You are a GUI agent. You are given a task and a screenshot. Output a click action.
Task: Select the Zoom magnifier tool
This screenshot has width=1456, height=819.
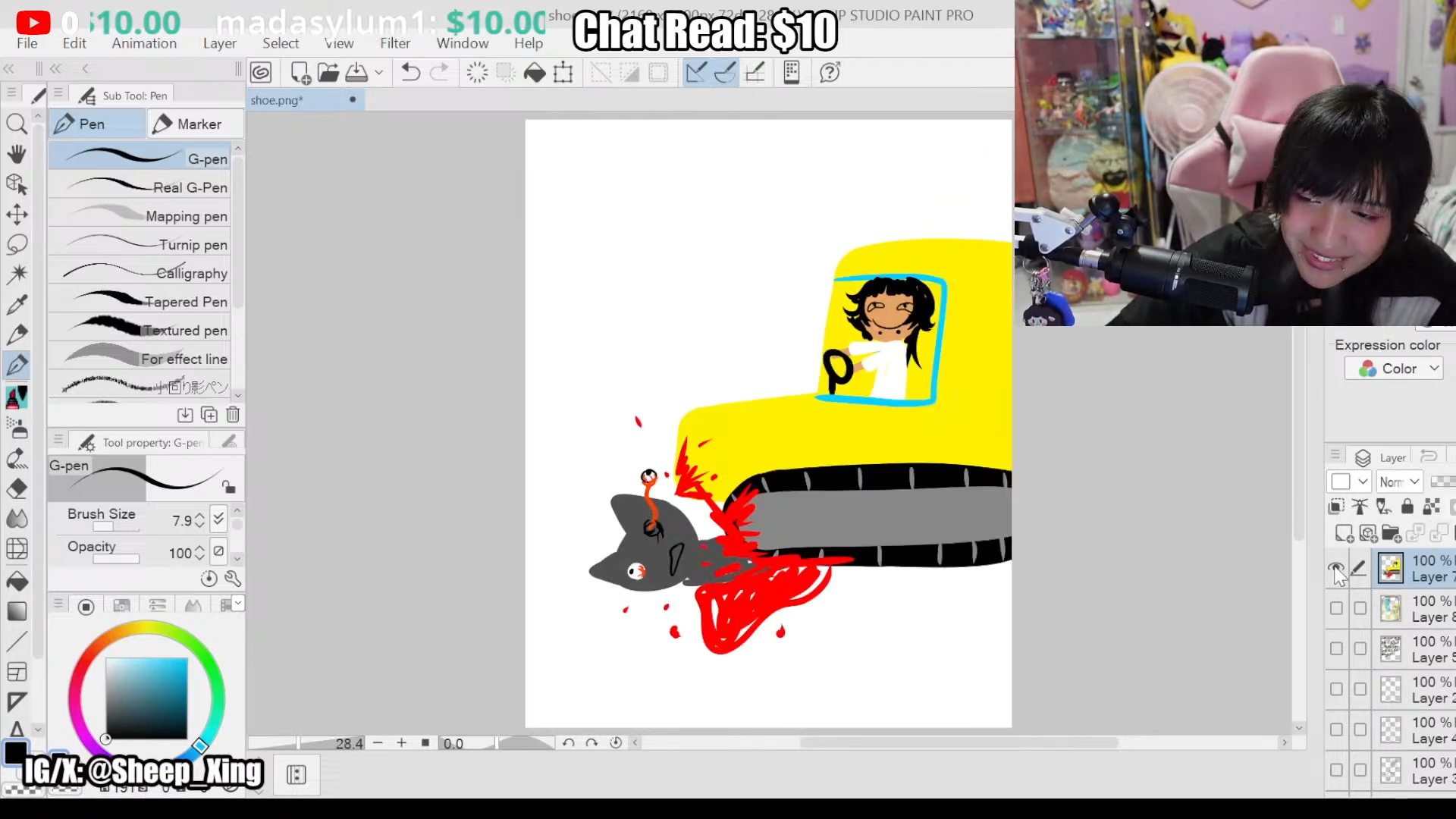[x=17, y=124]
